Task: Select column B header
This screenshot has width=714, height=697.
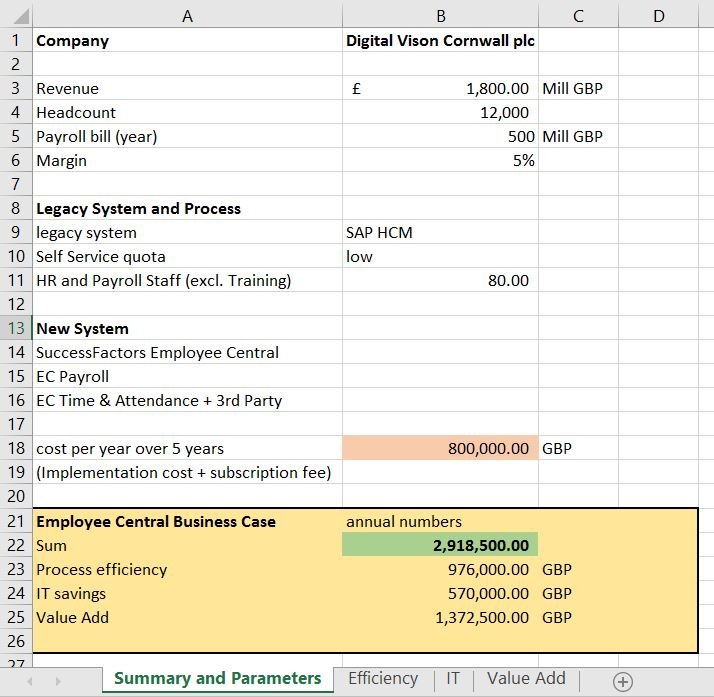Action: point(440,16)
